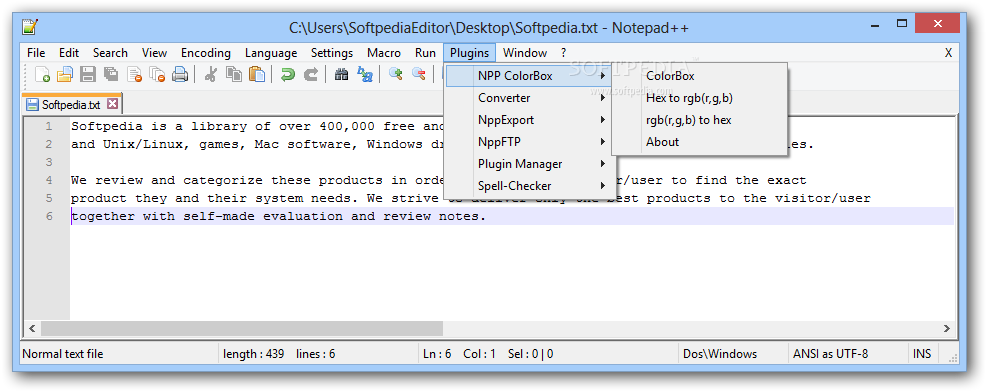Click the green Undo arrow icon

pos(288,74)
